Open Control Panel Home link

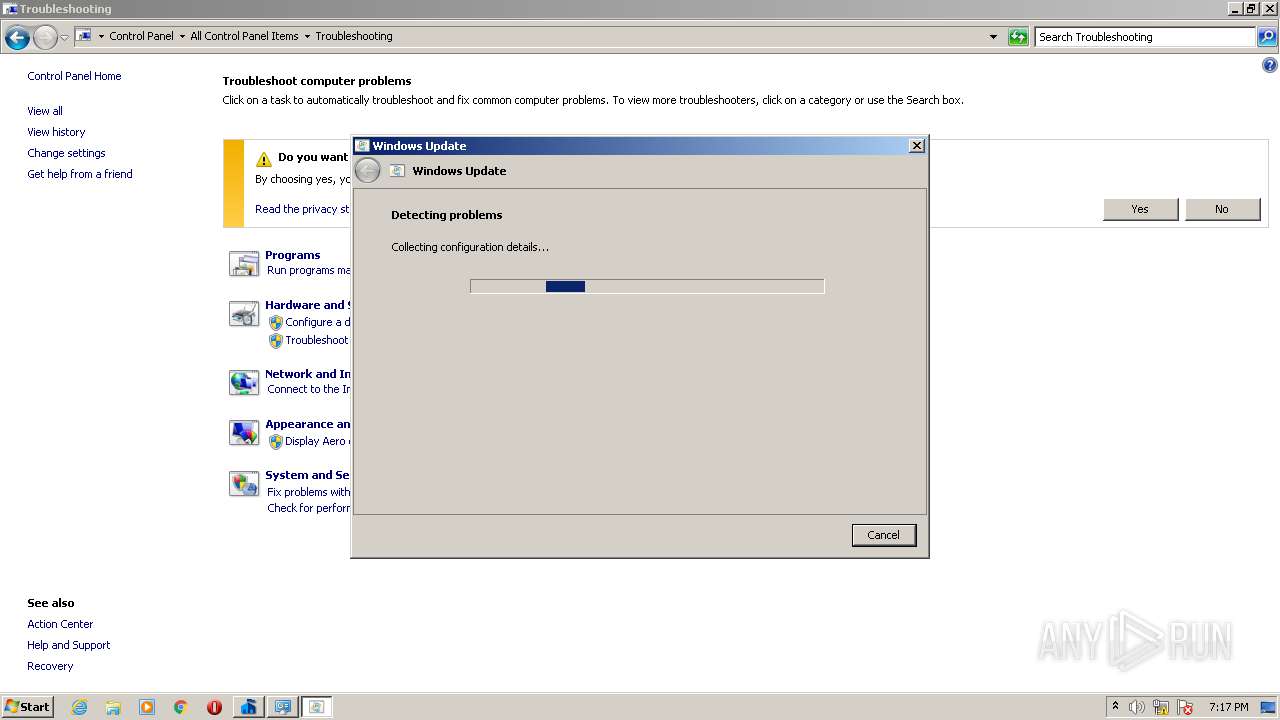pos(74,76)
